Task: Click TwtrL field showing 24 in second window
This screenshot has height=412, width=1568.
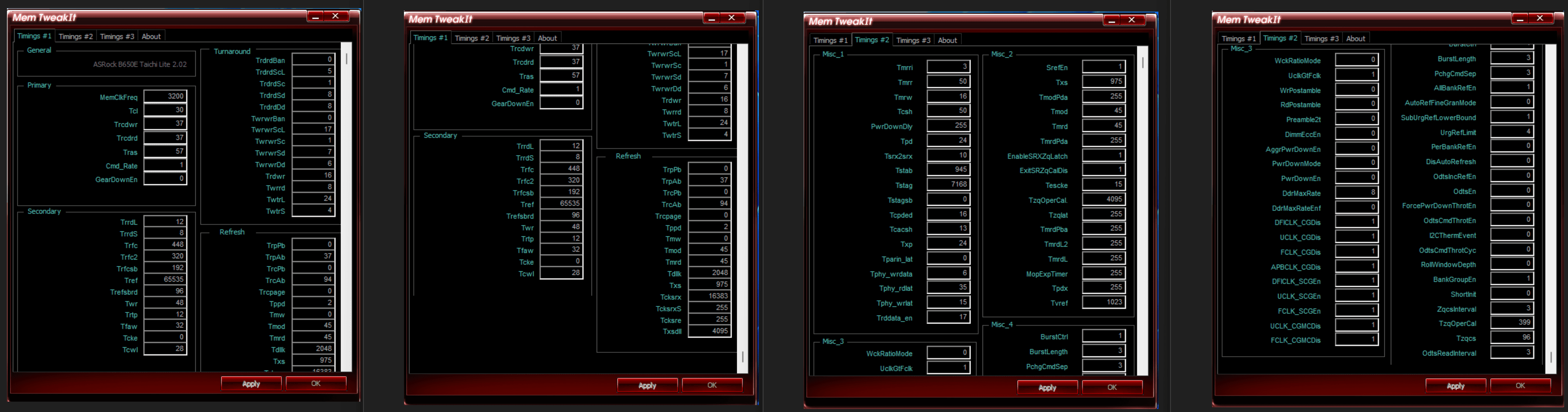Action: point(710,123)
